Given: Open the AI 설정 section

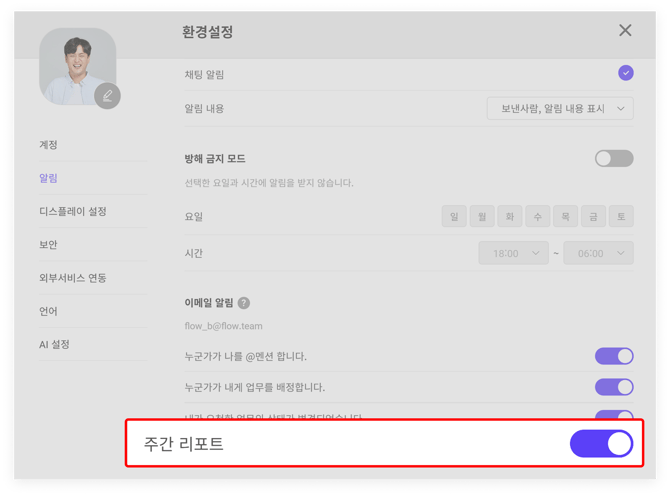Looking at the screenshot, I should point(54,344).
